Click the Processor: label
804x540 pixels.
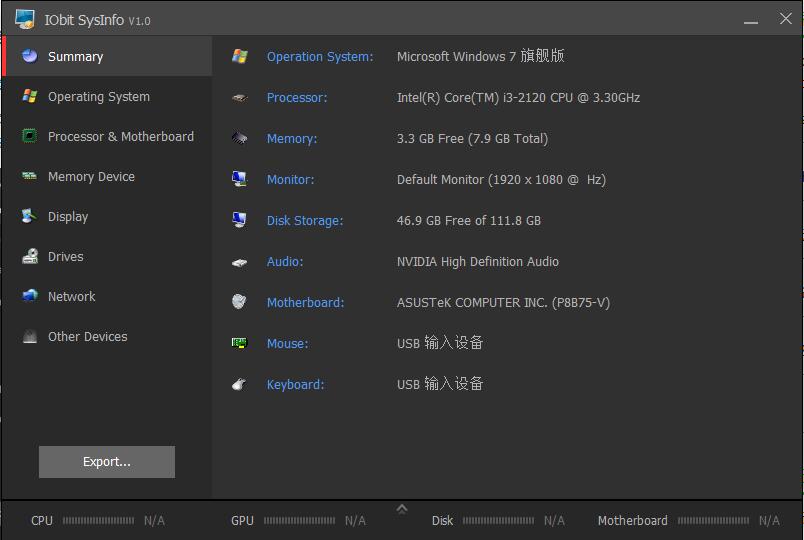point(297,97)
